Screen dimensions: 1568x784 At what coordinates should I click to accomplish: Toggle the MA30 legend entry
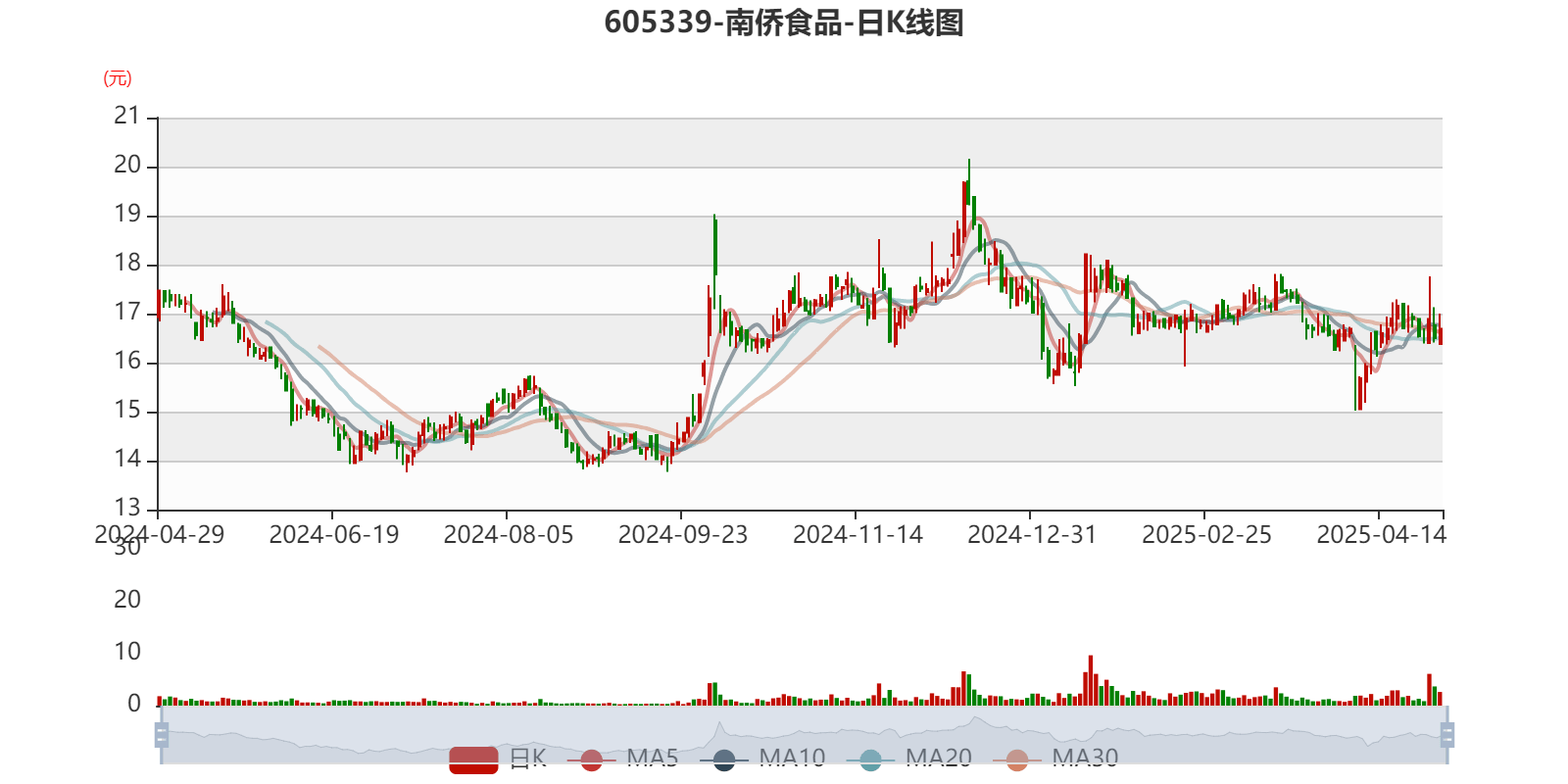click(1054, 759)
